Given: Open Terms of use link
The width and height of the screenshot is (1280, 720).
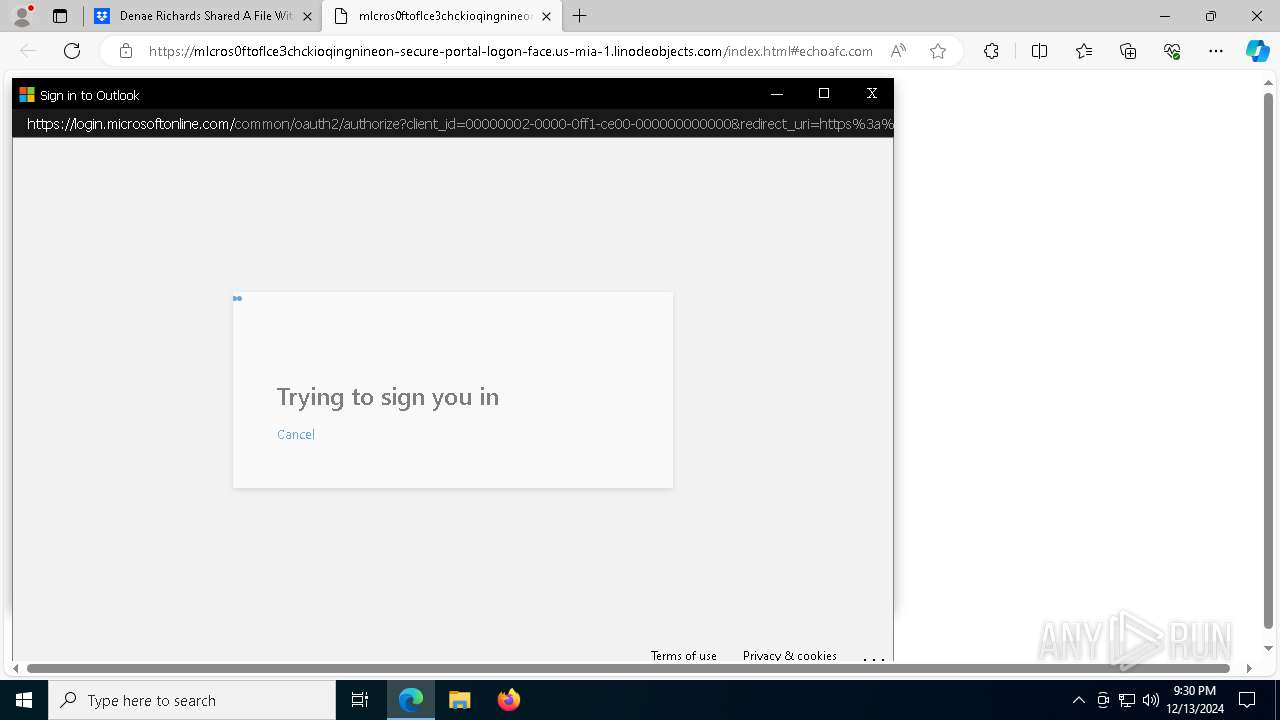Looking at the screenshot, I should pos(684,656).
